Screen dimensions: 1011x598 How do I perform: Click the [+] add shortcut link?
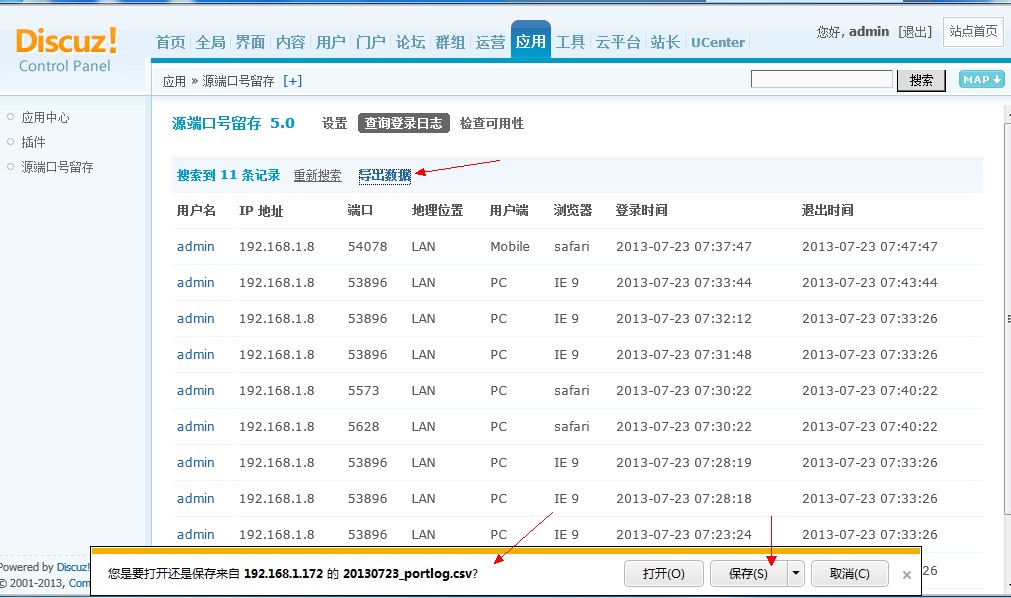[x=293, y=81]
